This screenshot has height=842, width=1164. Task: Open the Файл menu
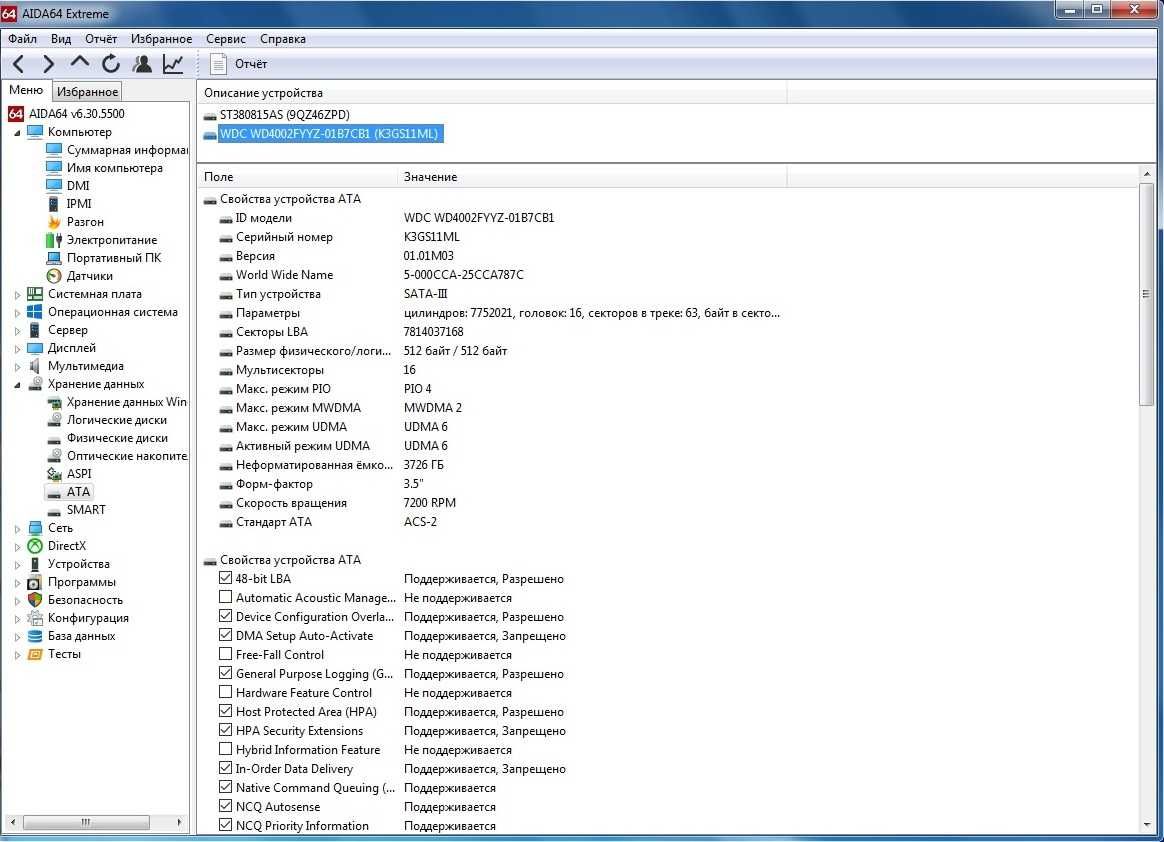[22, 39]
